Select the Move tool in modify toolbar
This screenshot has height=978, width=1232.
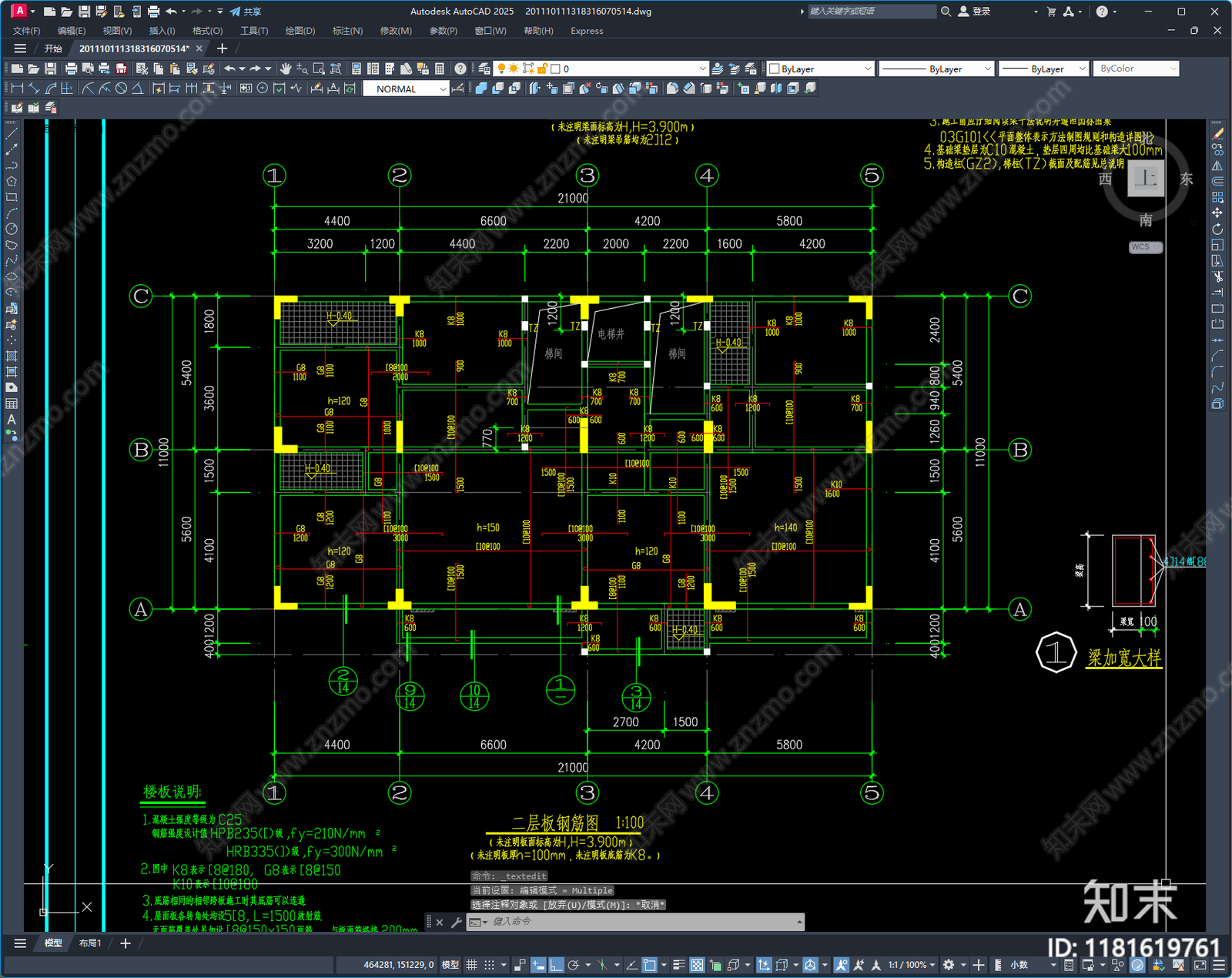point(1217,213)
